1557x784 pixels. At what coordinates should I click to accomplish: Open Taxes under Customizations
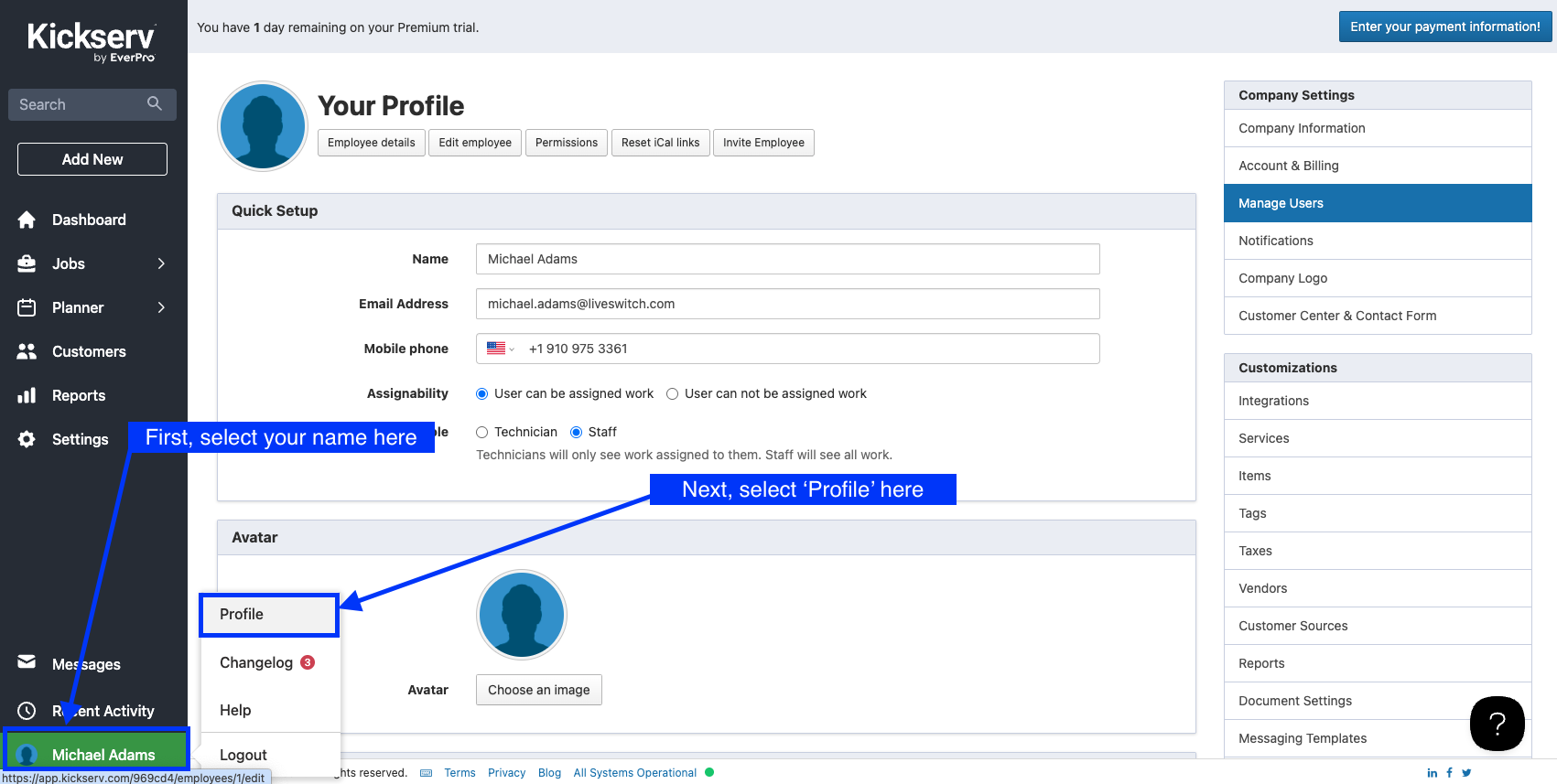(1378, 551)
